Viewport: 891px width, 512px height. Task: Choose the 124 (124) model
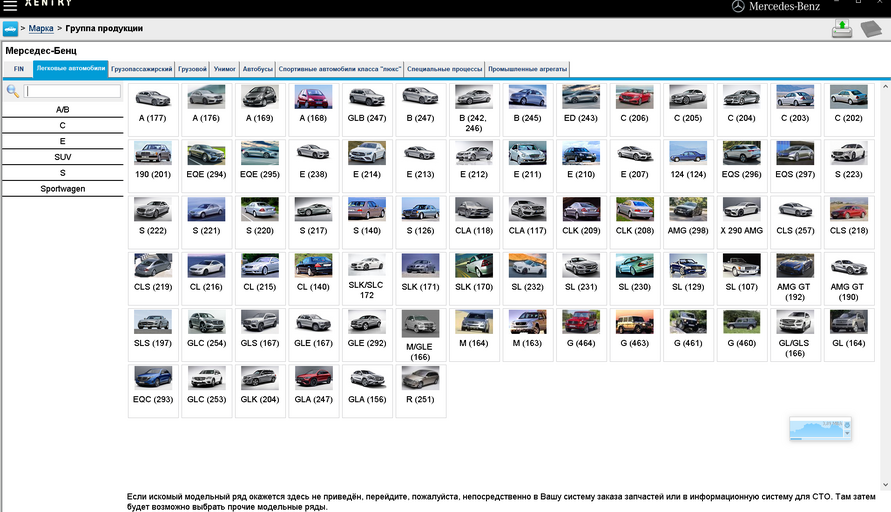pyautogui.click(x=688, y=166)
